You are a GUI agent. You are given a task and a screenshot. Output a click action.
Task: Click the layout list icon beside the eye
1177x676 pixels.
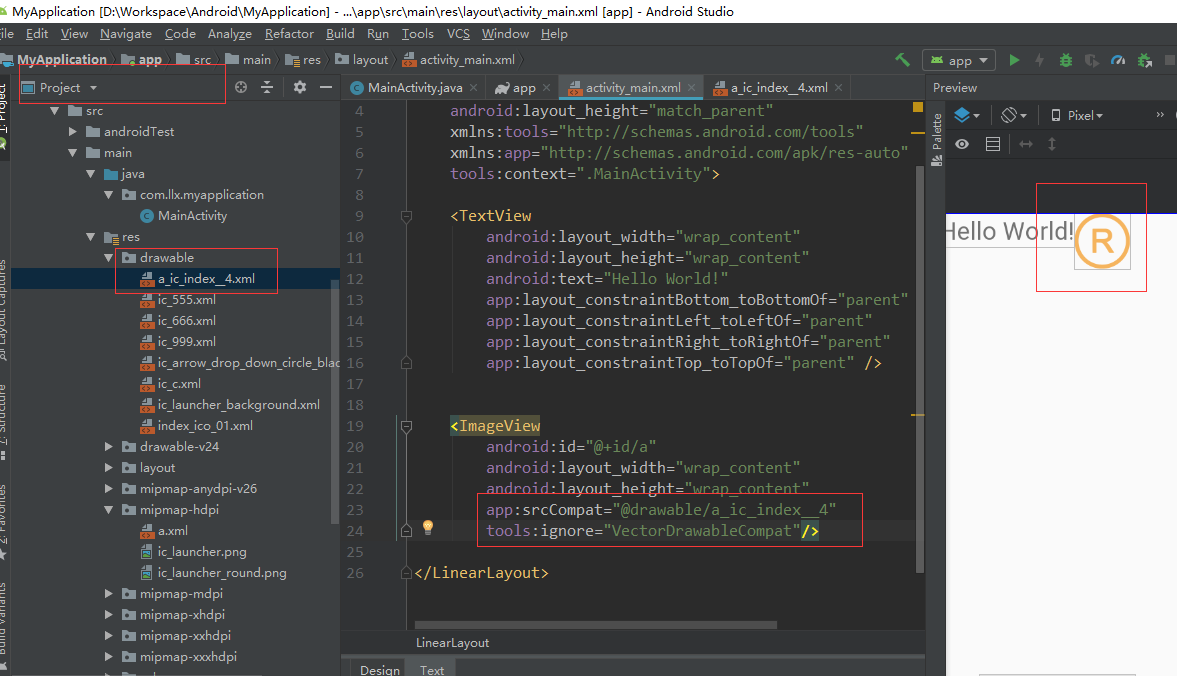click(992, 144)
